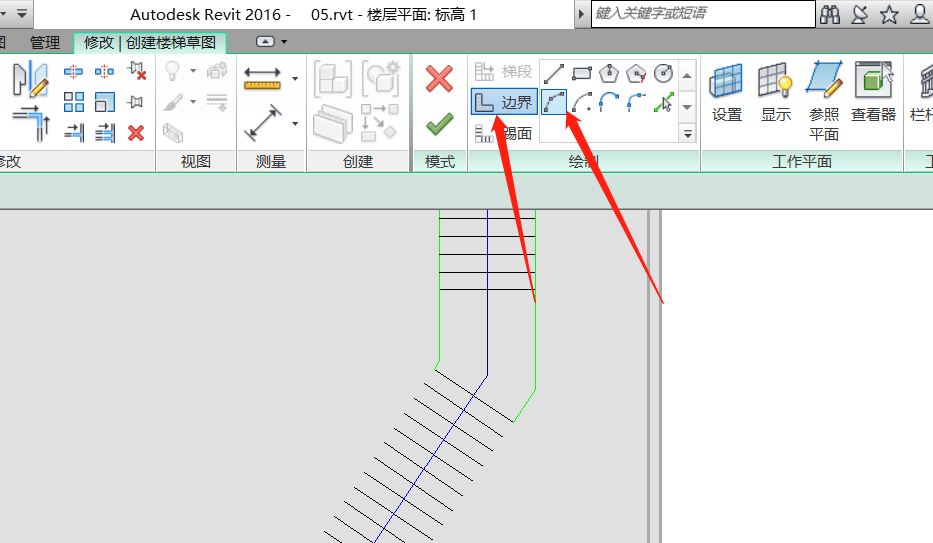
Task: Select the 修改 | 创建楼梯草图 tab
Action: pos(150,42)
